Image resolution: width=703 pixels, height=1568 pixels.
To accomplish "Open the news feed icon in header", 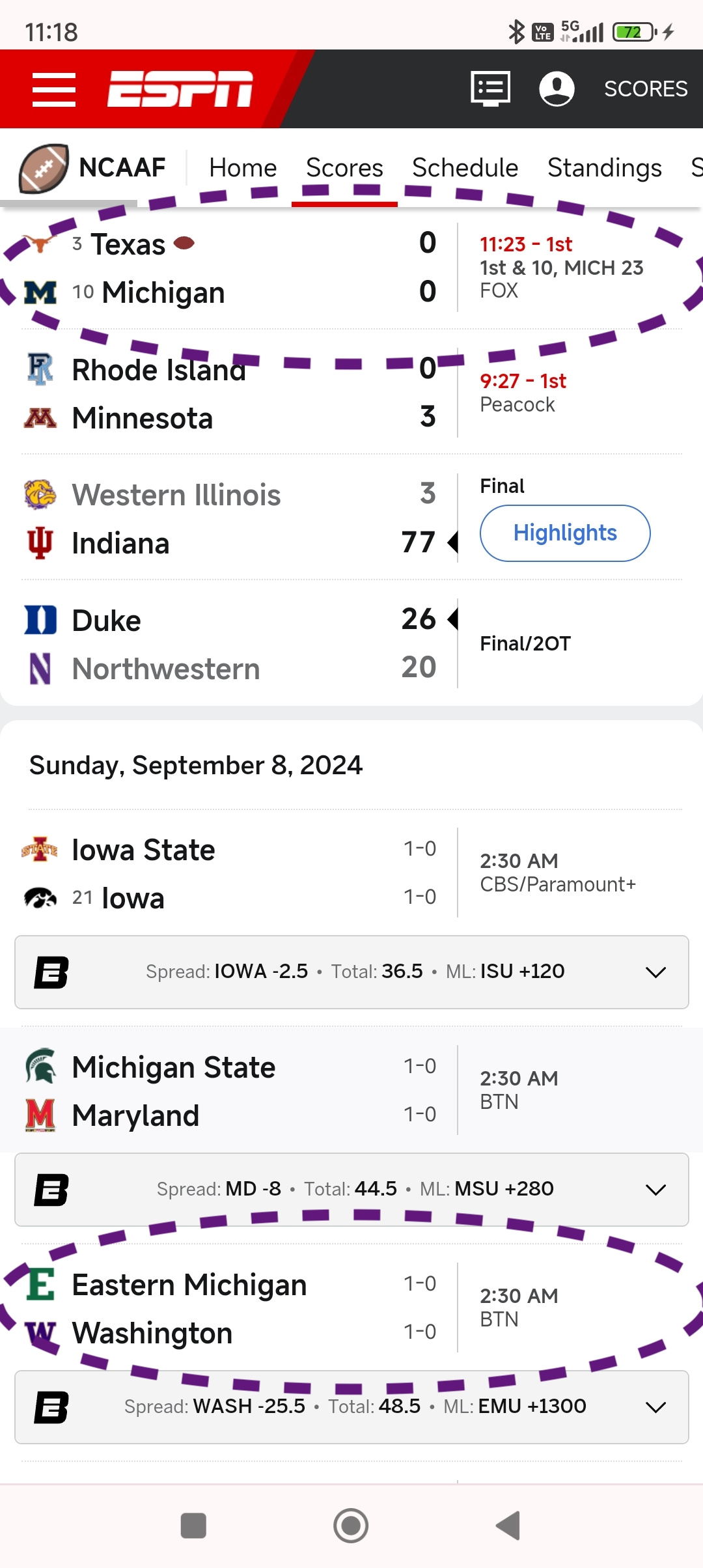I will 490,89.
